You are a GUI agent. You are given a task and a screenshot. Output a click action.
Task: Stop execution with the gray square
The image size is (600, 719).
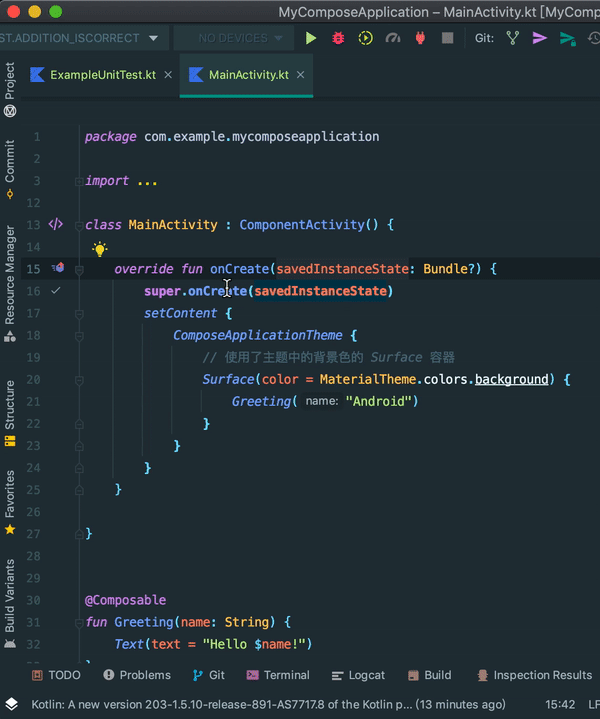[x=447, y=38]
